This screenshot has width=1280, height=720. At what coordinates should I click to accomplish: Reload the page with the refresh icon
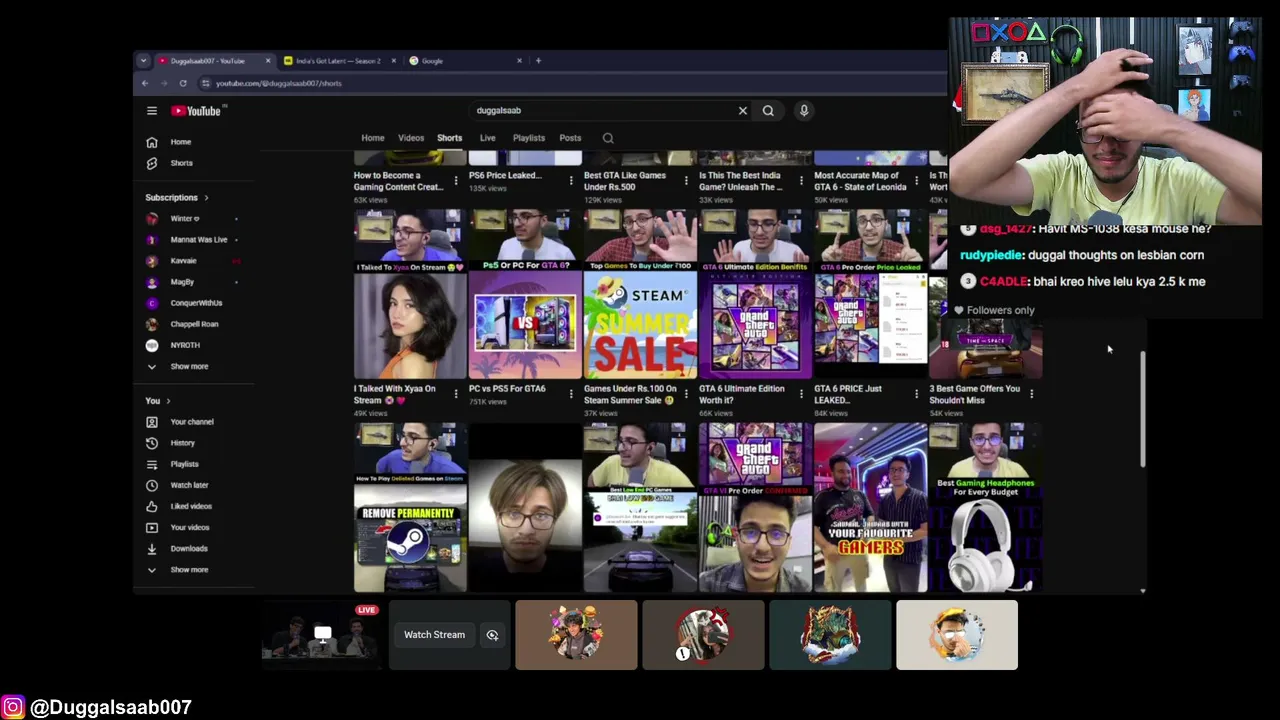pos(183,83)
